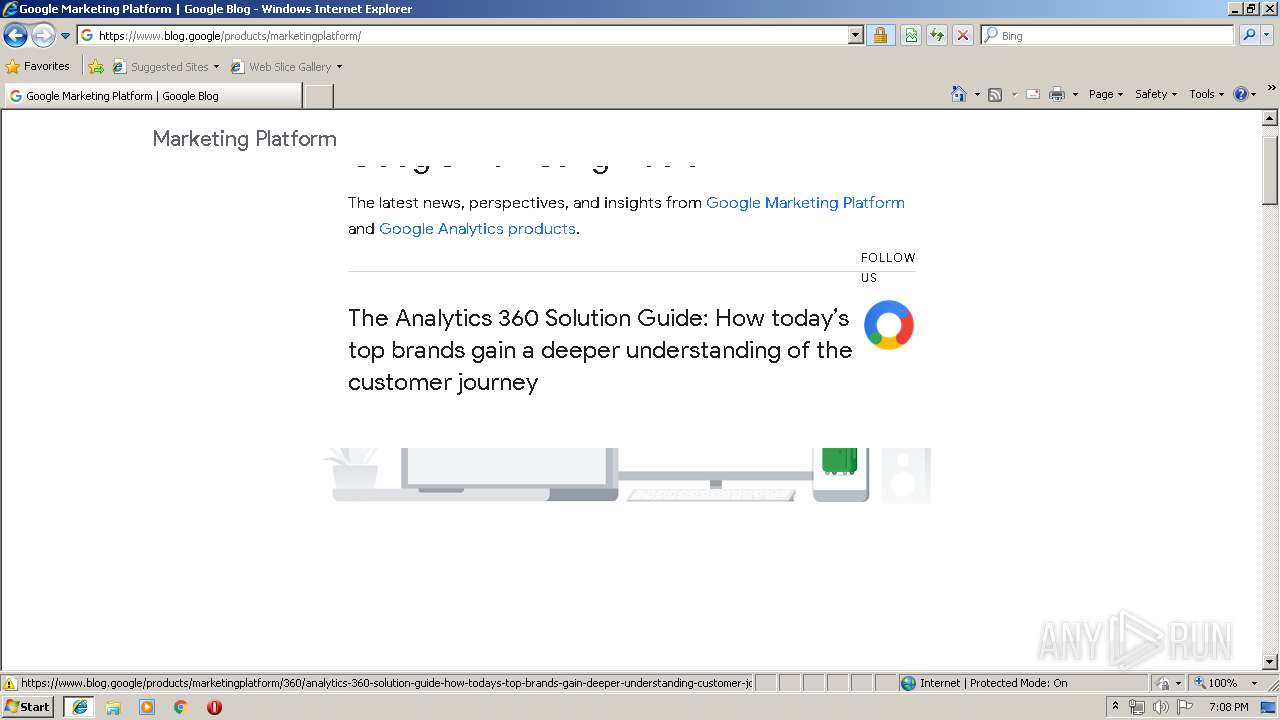Click the Action Center flag icon
Image resolution: width=1280 pixels, height=720 pixels.
(x=1185, y=707)
